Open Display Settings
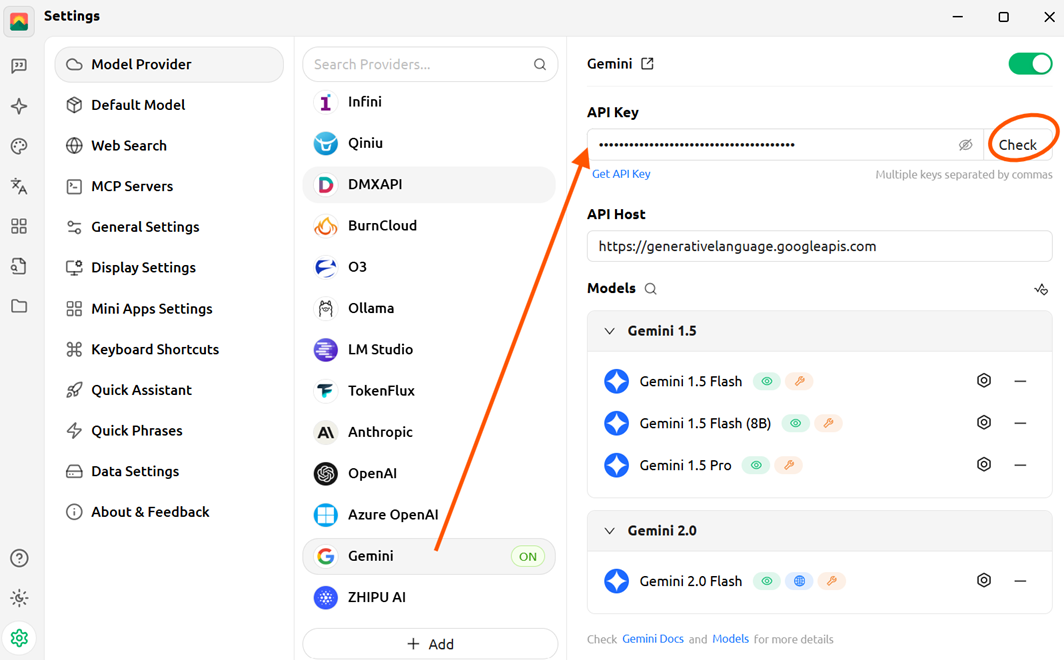1064x660 pixels. [x=169, y=268]
